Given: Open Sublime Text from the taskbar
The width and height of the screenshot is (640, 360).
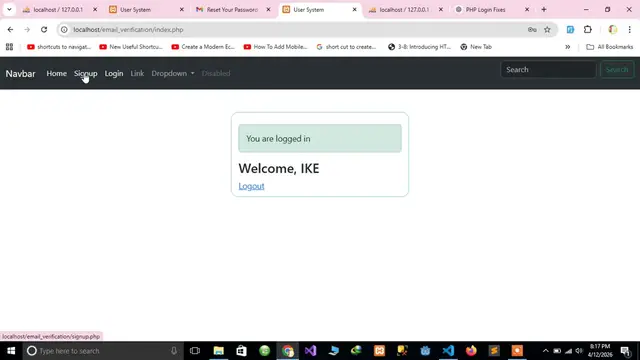Looking at the screenshot, I should click(494, 351).
